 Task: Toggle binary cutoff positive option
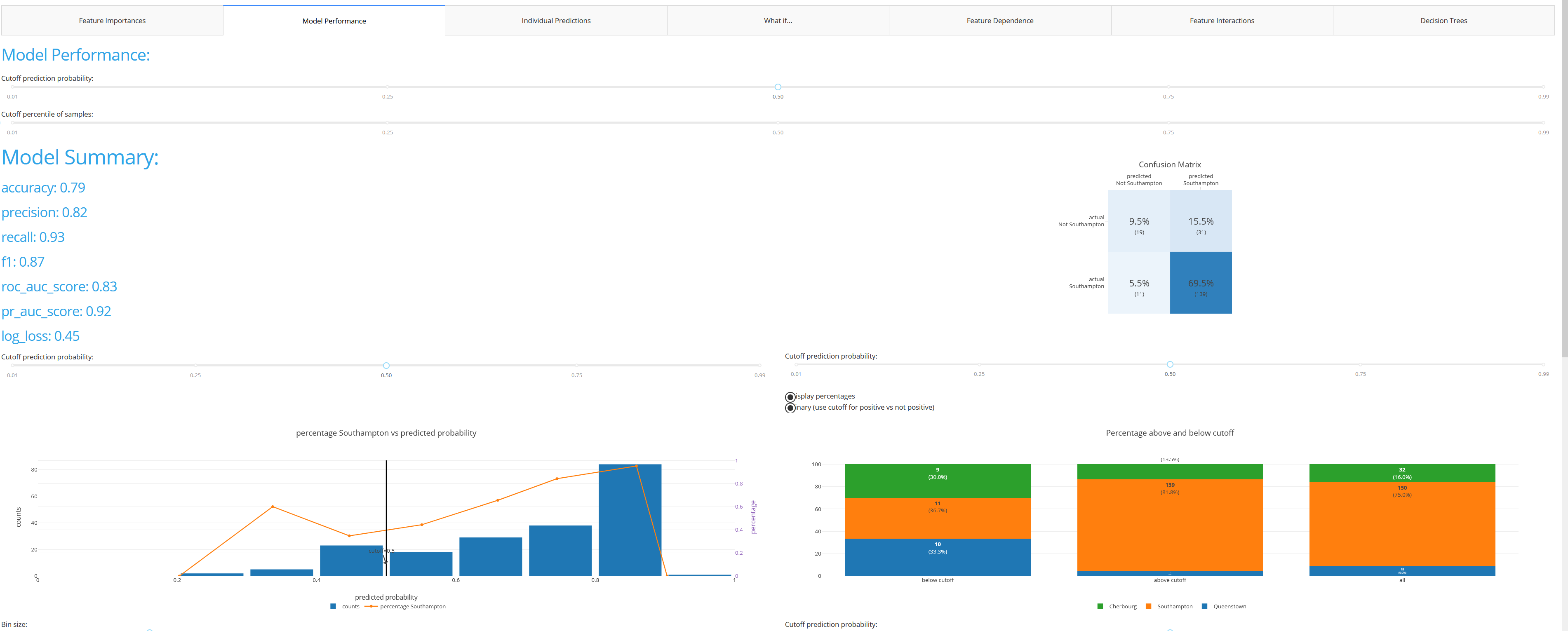[x=790, y=408]
